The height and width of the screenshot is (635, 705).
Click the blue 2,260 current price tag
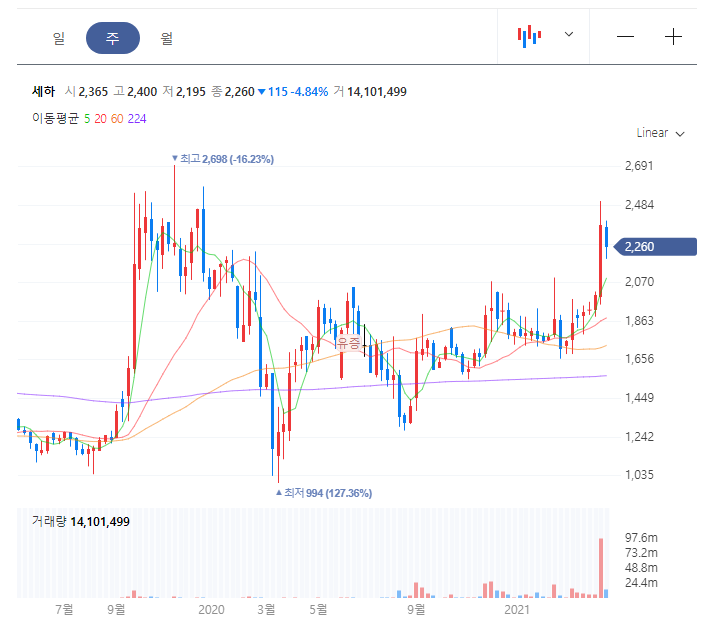point(656,247)
